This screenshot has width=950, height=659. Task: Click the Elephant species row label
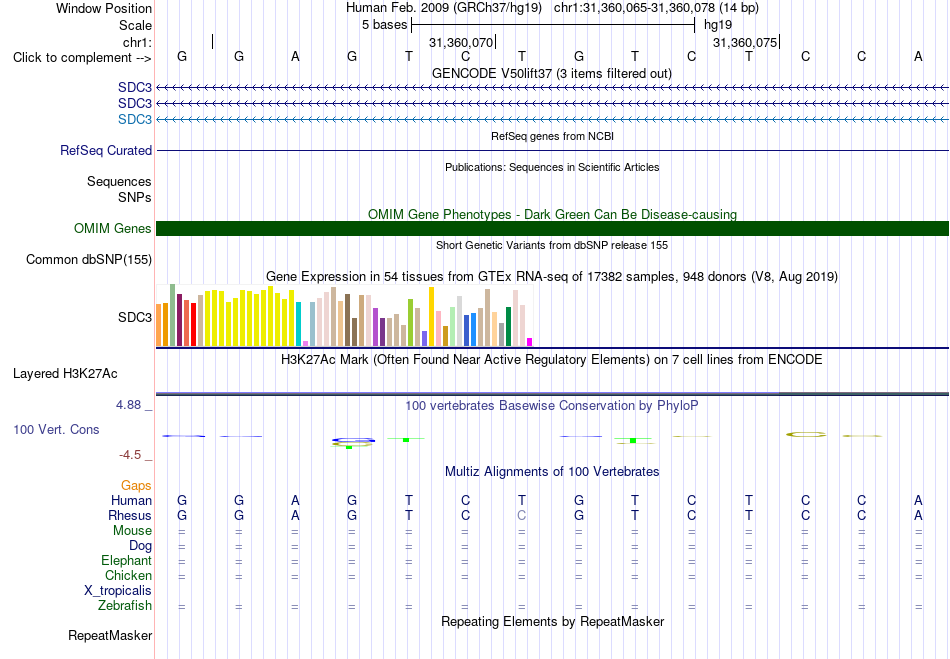(x=126, y=561)
